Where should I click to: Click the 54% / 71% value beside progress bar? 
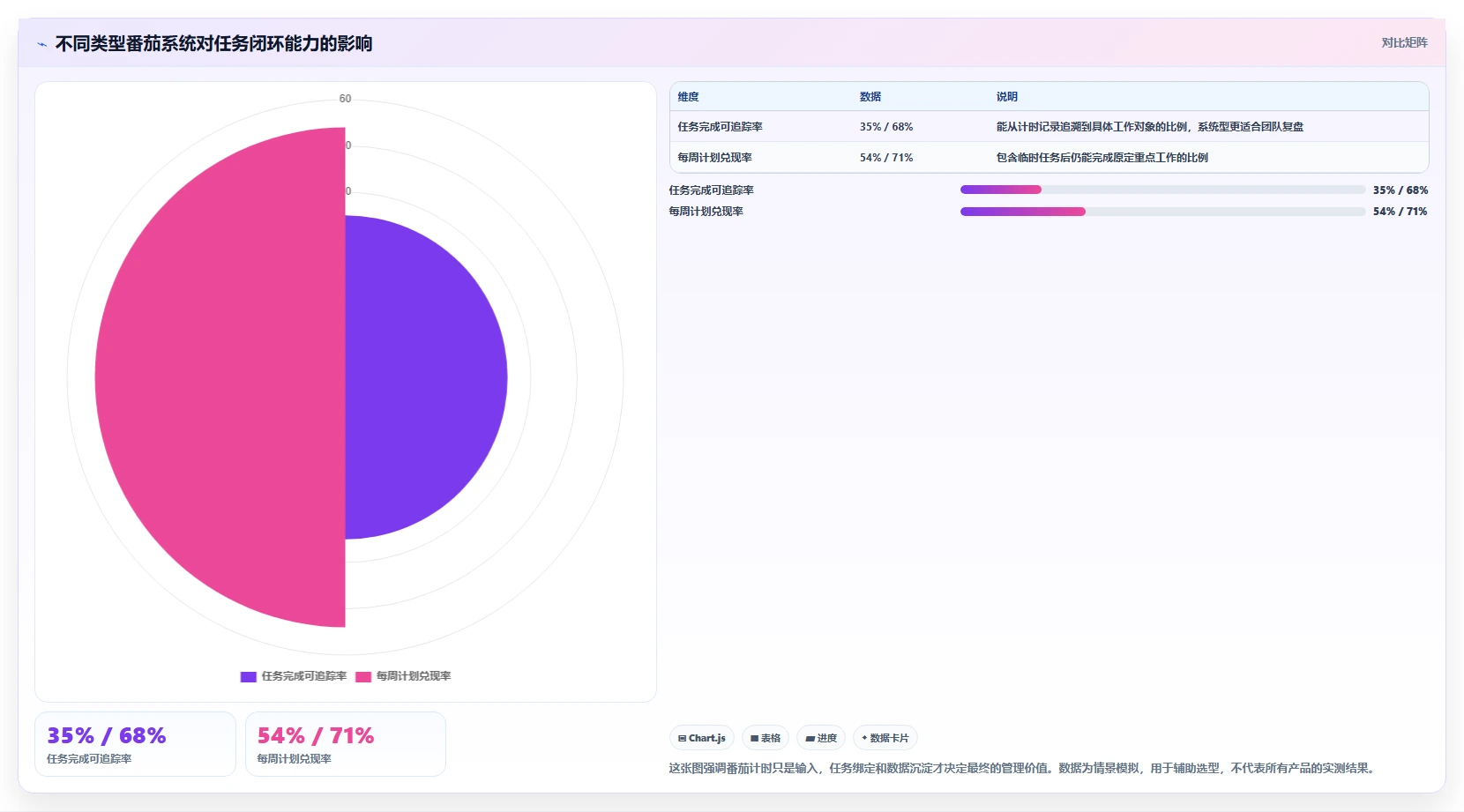(x=1401, y=212)
